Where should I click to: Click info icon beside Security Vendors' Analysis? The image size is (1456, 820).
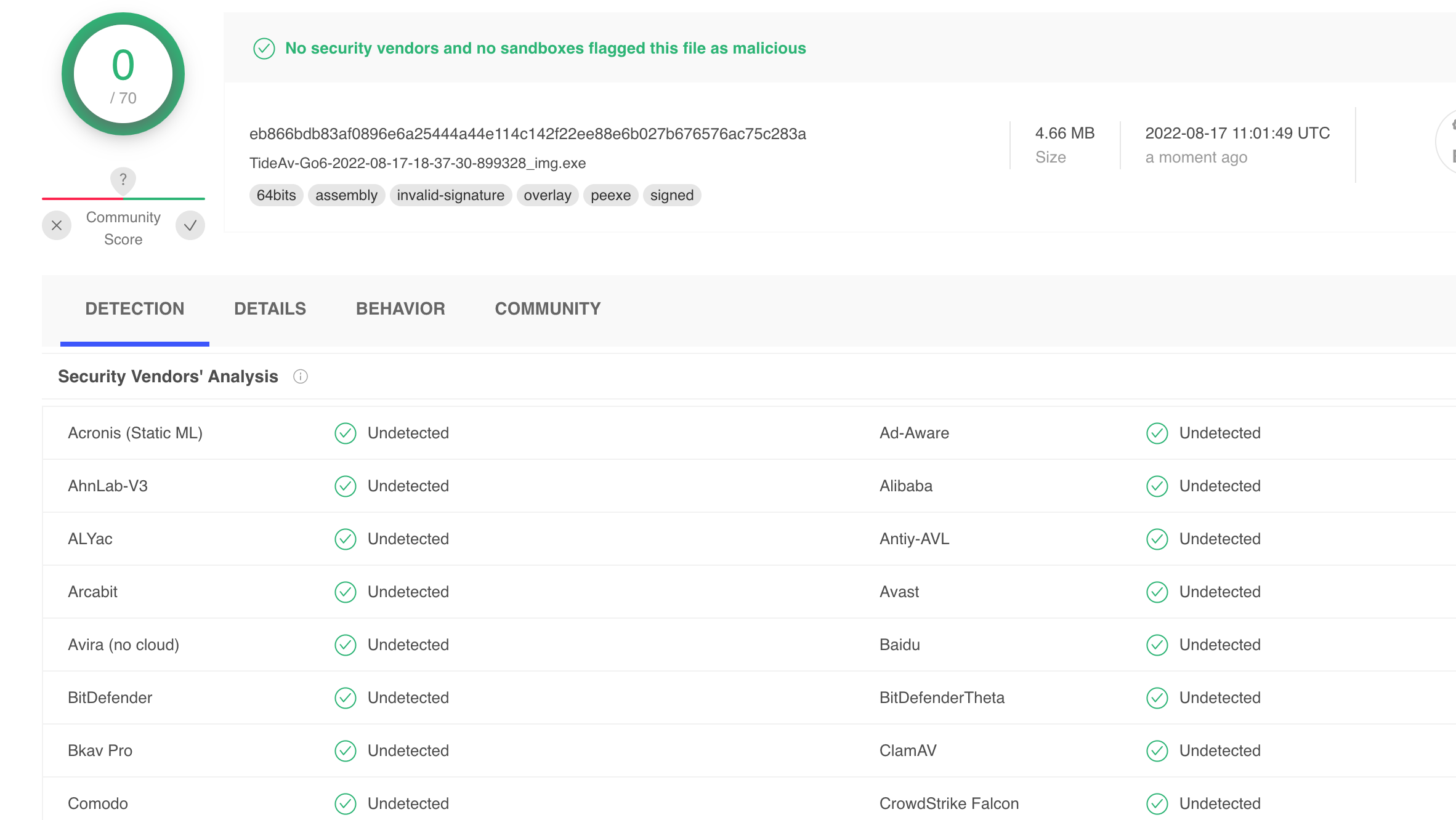[301, 376]
